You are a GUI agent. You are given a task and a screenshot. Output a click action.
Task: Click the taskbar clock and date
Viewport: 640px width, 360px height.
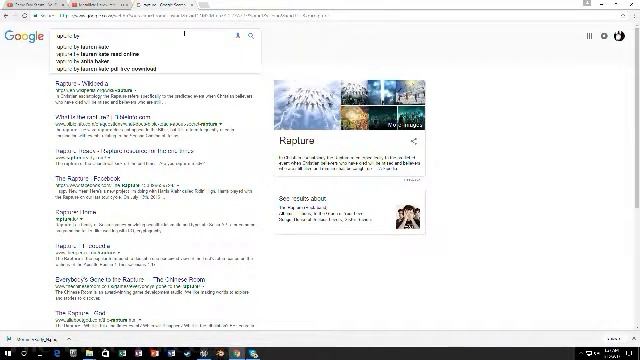coord(611,353)
